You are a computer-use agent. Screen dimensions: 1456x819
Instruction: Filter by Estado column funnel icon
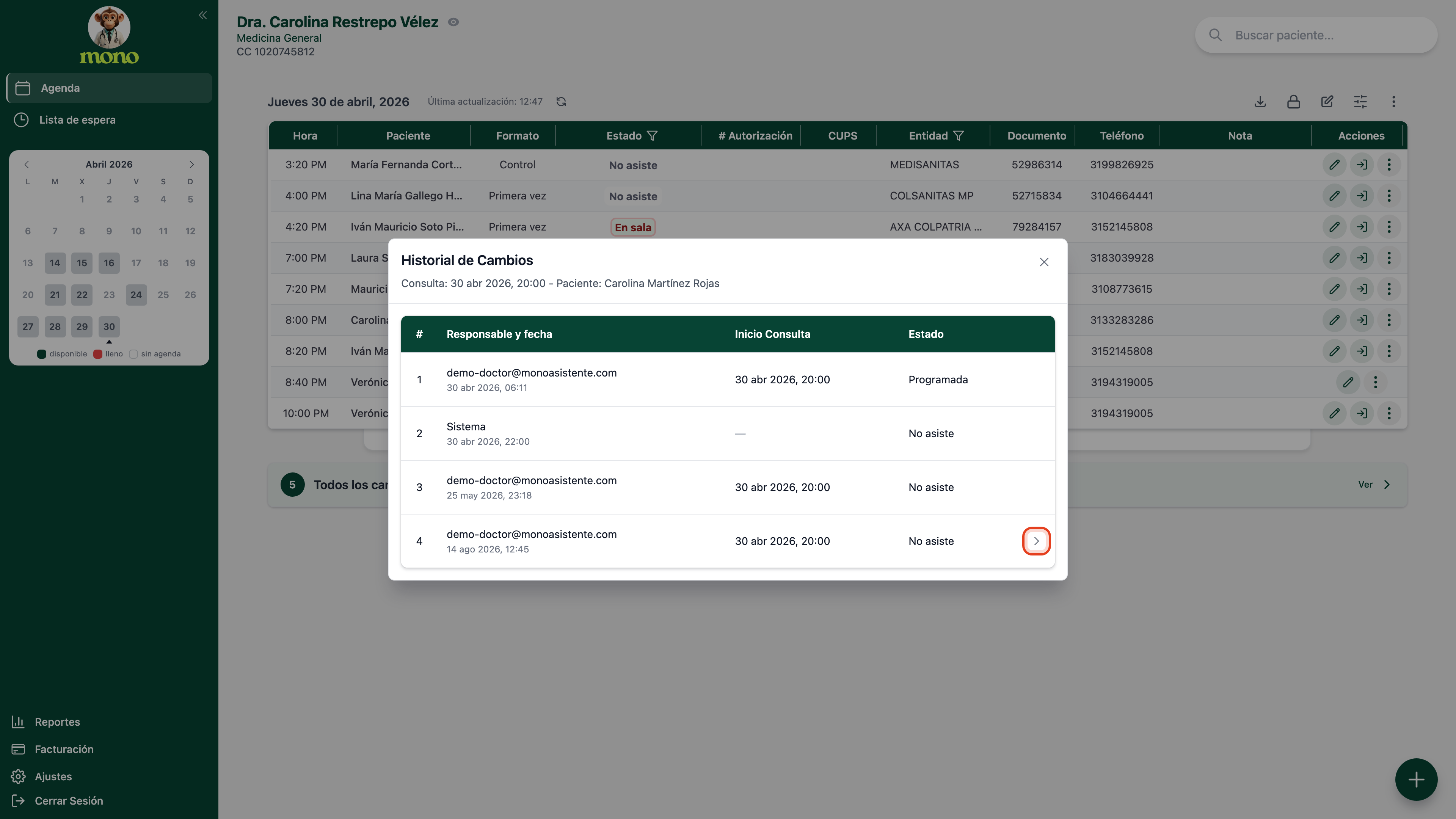[x=652, y=136]
